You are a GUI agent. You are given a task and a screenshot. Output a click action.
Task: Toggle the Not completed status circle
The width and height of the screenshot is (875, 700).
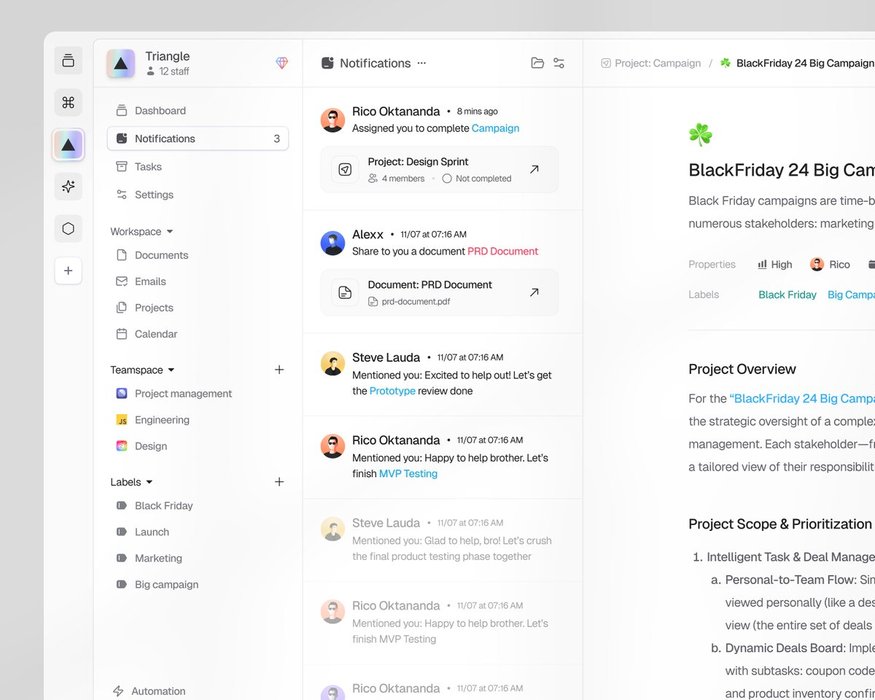coord(446,179)
